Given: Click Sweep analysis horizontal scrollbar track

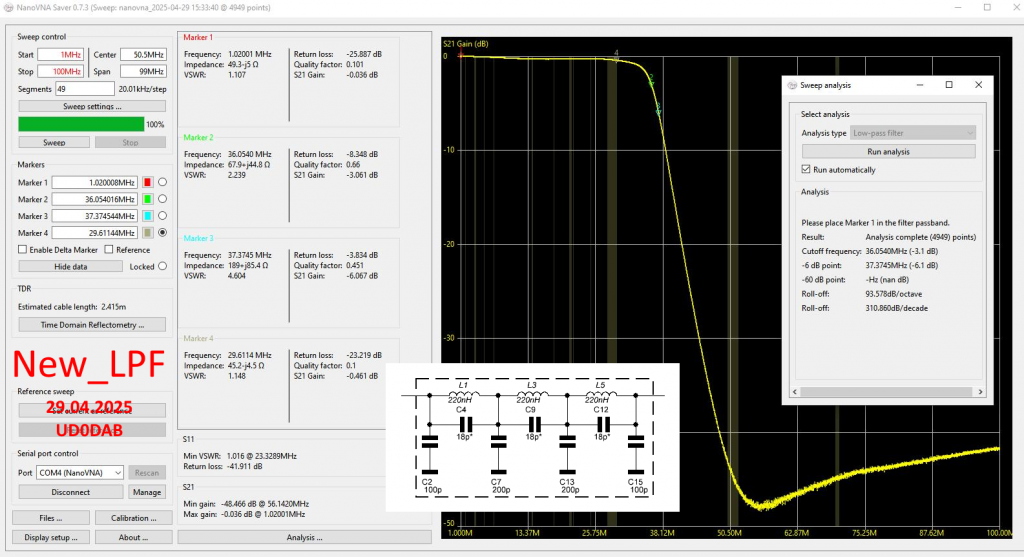Looking at the screenshot, I should pos(889,392).
